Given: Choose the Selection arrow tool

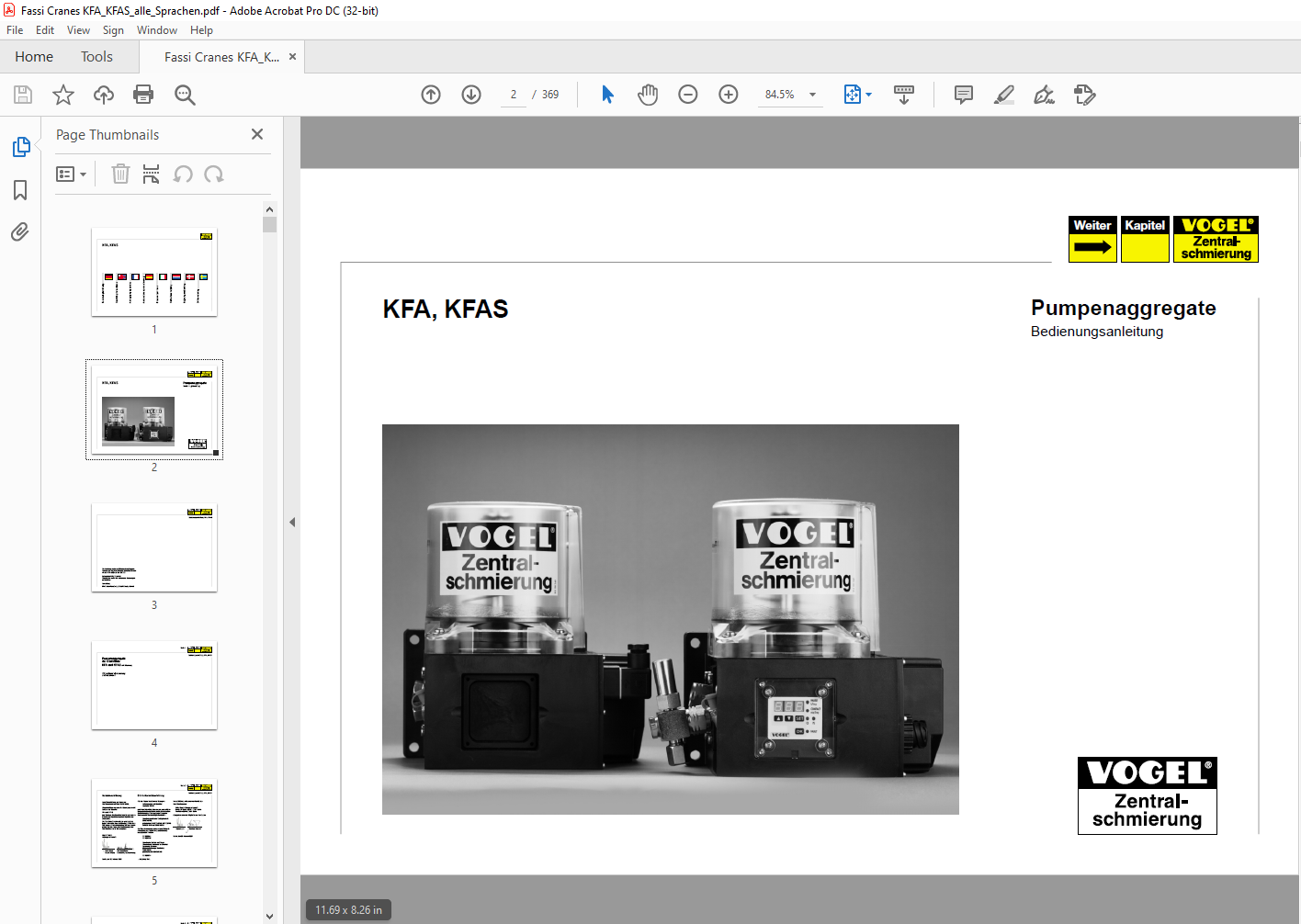Looking at the screenshot, I should tap(607, 95).
